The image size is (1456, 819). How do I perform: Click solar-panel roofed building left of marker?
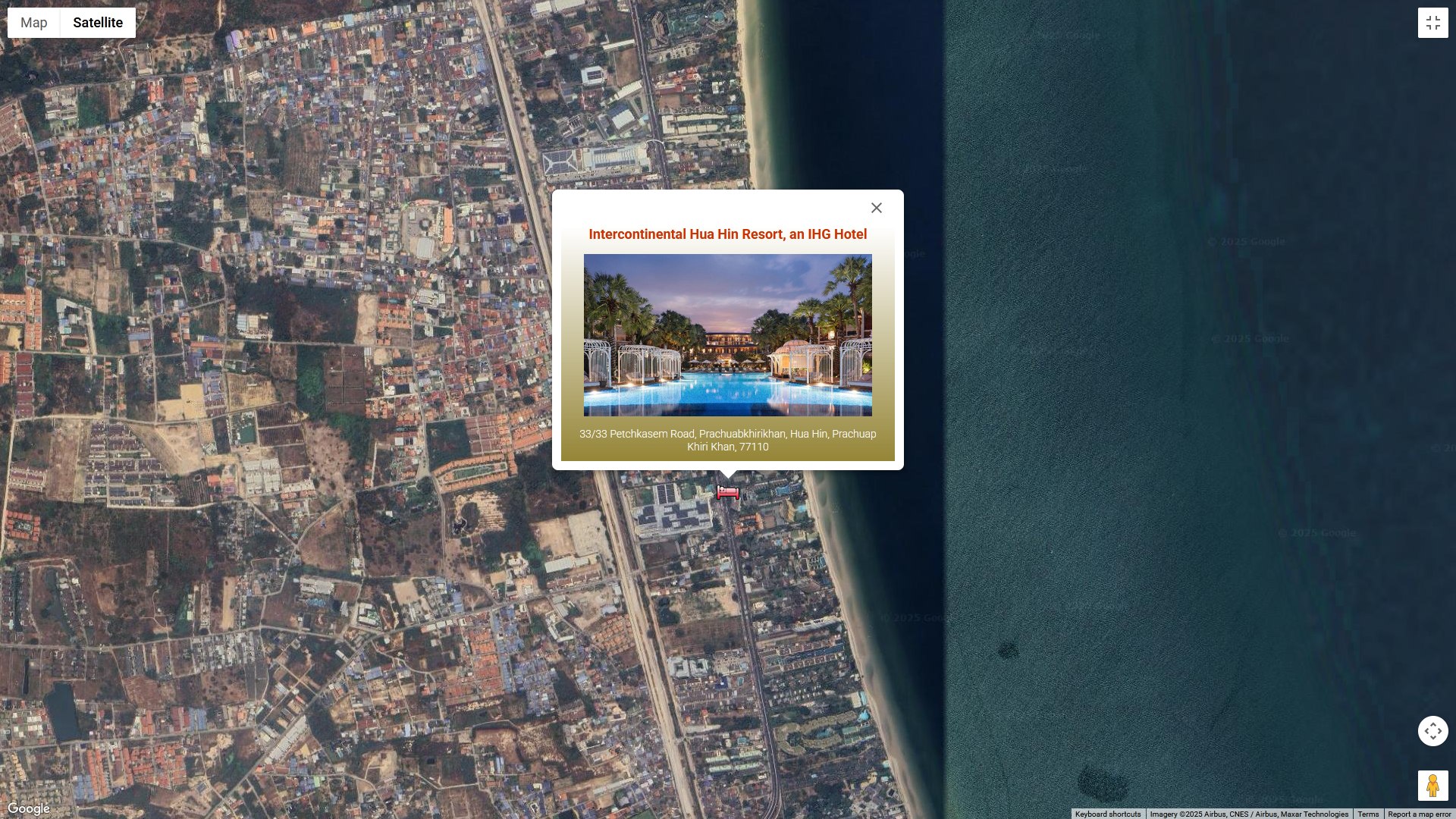(x=671, y=508)
